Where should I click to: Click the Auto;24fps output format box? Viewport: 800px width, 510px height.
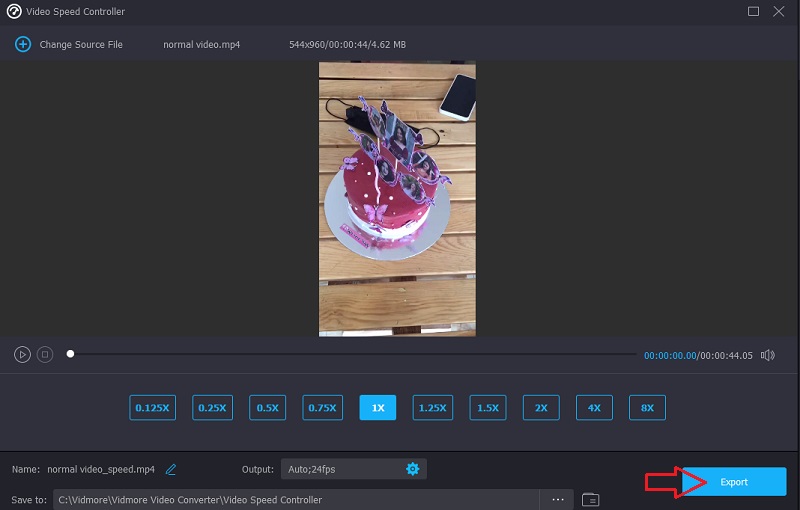point(340,469)
